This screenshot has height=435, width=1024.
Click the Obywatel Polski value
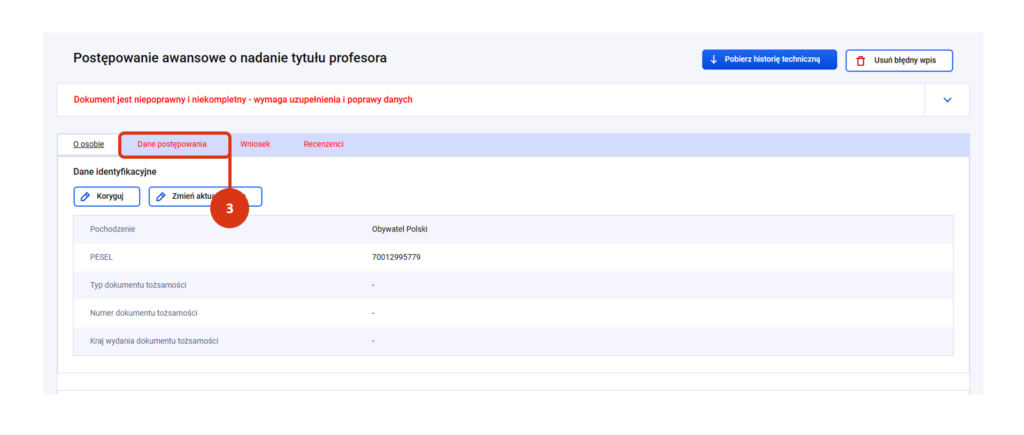tap(400, 229)
